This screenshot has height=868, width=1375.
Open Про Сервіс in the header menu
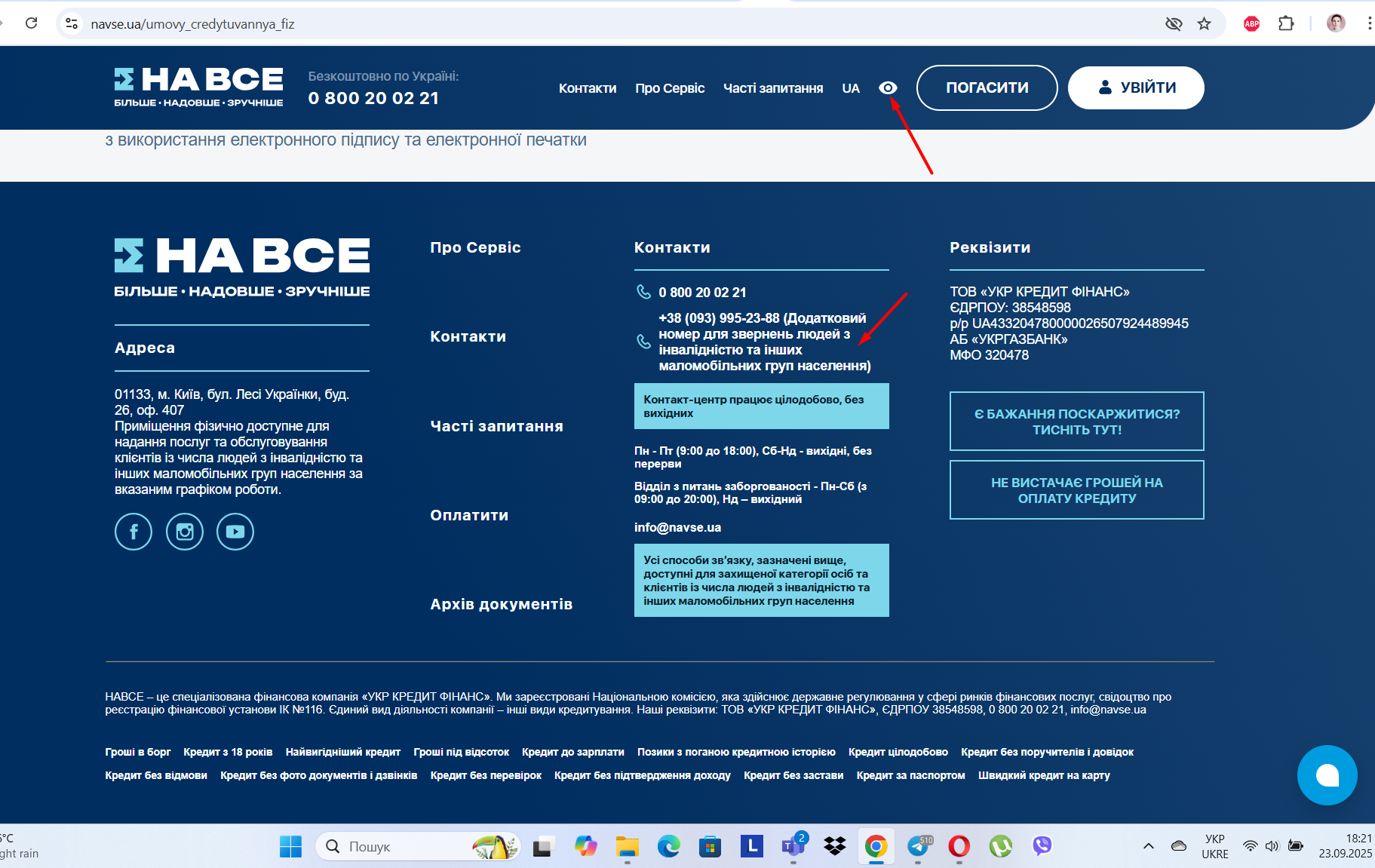click(670, 88)
